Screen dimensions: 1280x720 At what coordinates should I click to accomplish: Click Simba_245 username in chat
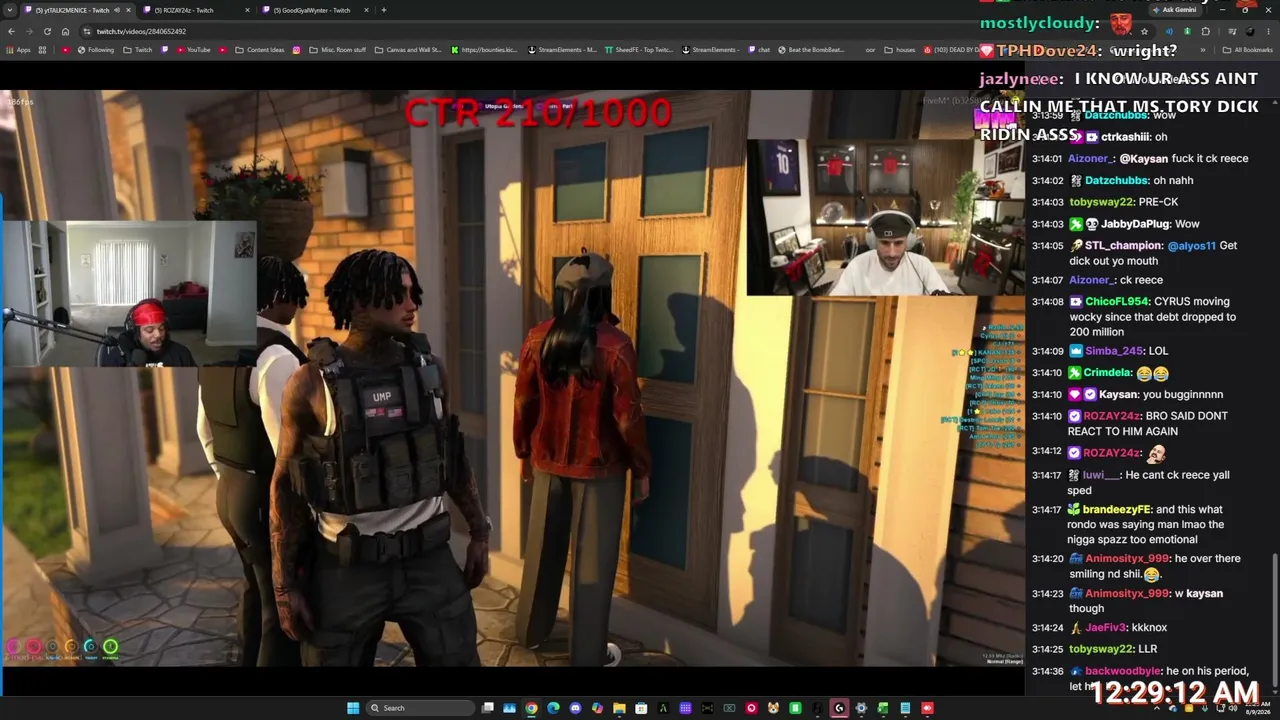[1113, 351]
